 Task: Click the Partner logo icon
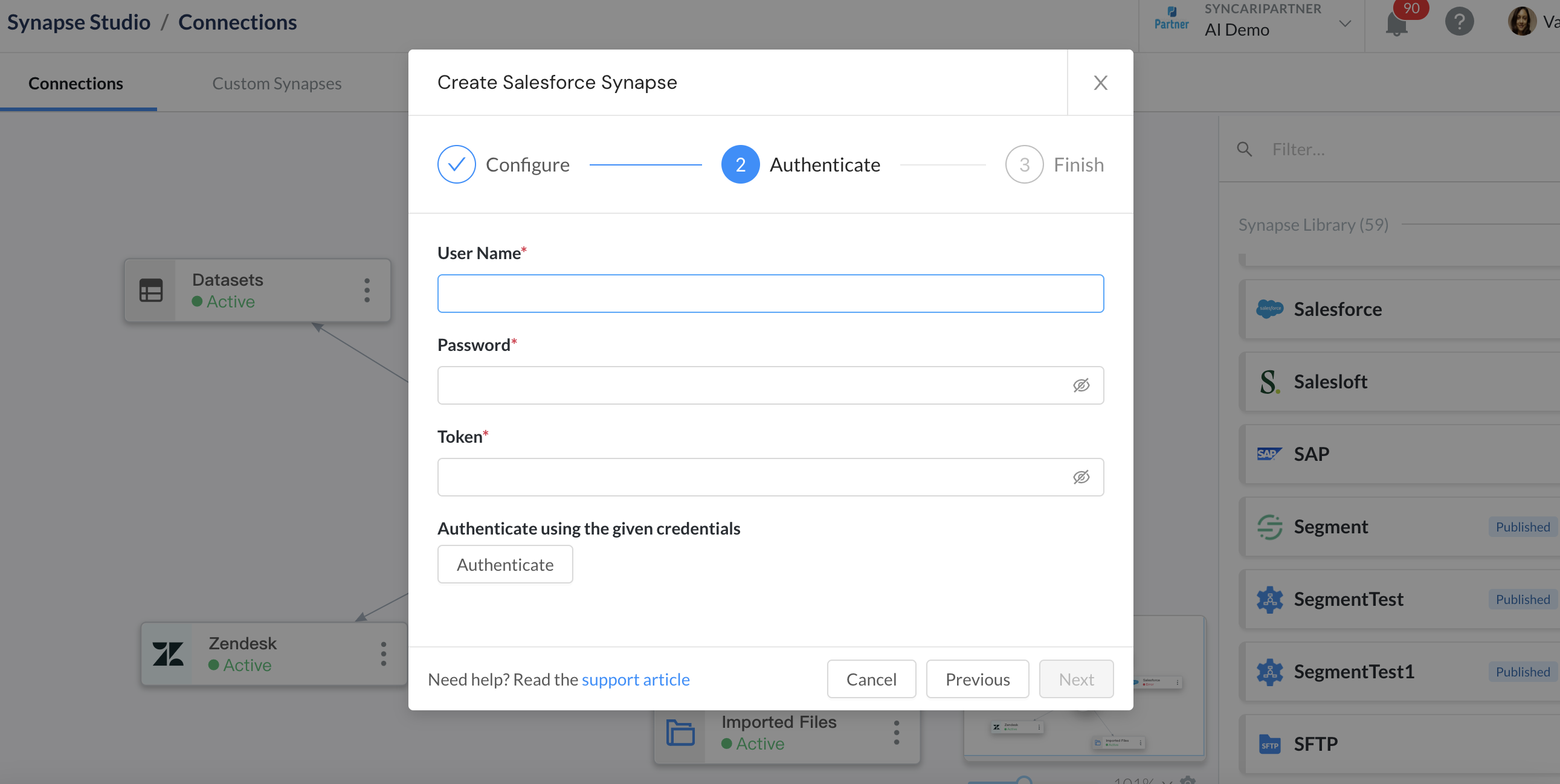coord(1171,18)
